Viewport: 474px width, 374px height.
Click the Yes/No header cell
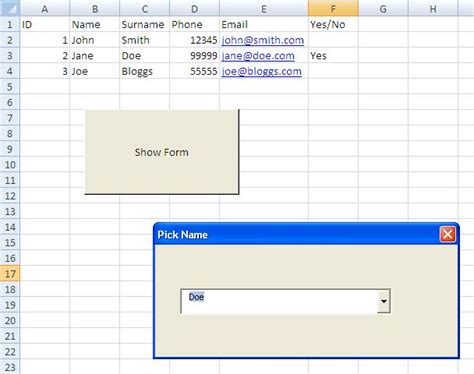point(333,24)
